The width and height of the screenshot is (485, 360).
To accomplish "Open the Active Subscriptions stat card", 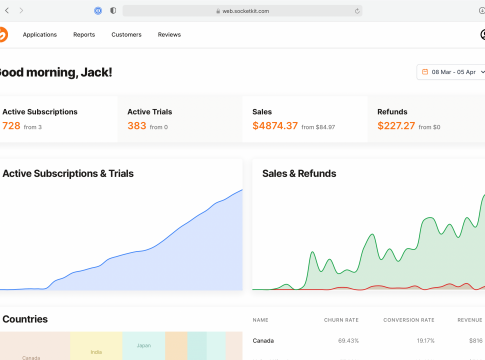I will [x=59, y=119].
